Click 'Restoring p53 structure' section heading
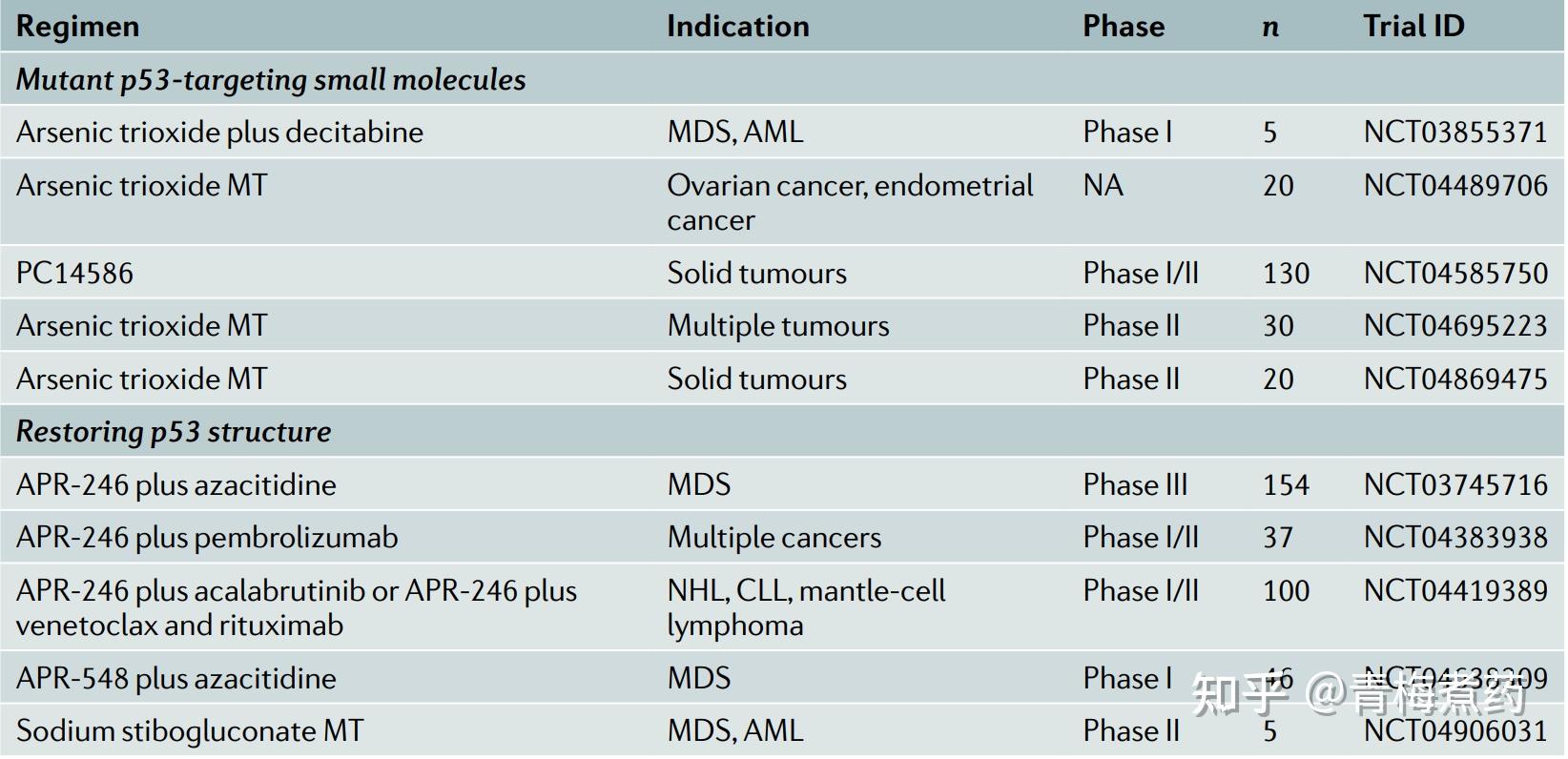The width and height of the screenshot is (1568, 759). (174, 432)
